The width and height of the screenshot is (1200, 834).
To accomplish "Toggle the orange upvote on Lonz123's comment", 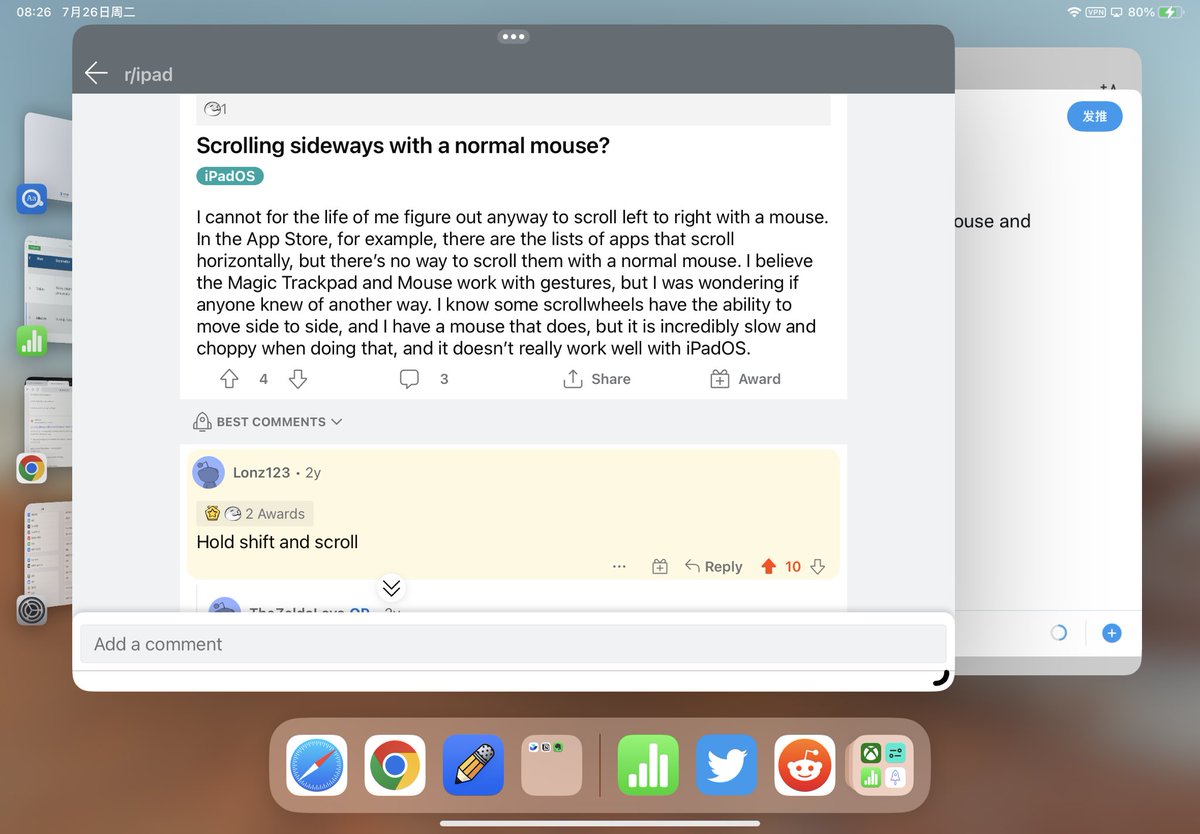I will [x=768, y=567].
